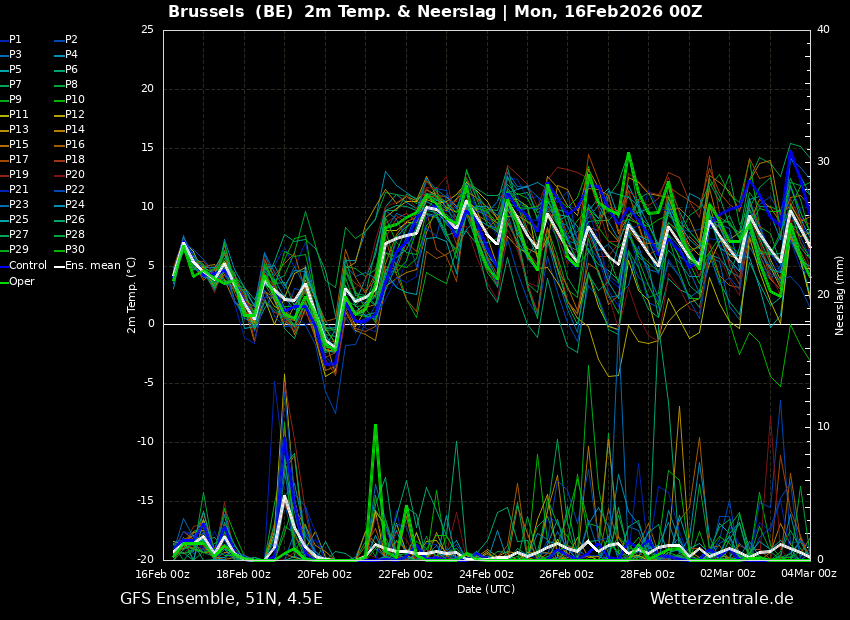Click the P14 legend entry
The width and height of the screenshot is (850, 620).
coord(70,130)
